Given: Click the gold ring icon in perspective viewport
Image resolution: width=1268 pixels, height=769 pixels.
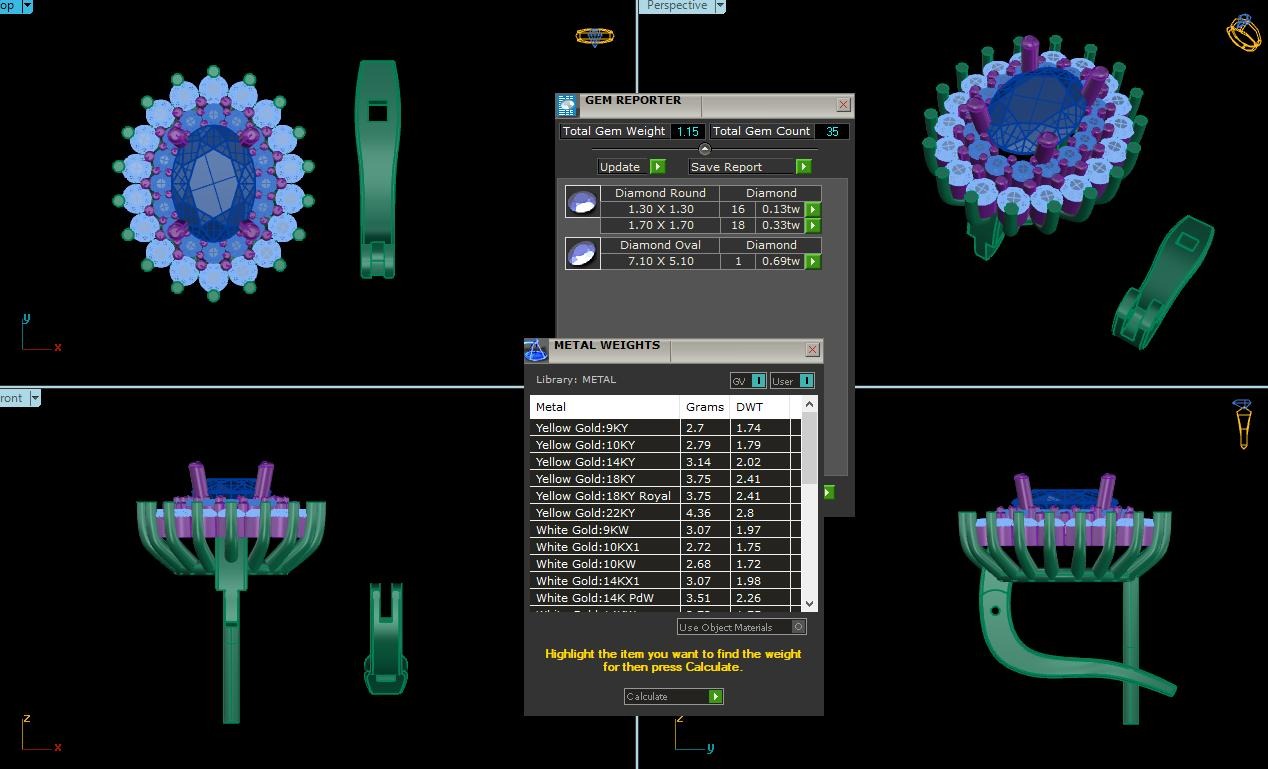Looking at the screenshot, I should [1243, 32].
